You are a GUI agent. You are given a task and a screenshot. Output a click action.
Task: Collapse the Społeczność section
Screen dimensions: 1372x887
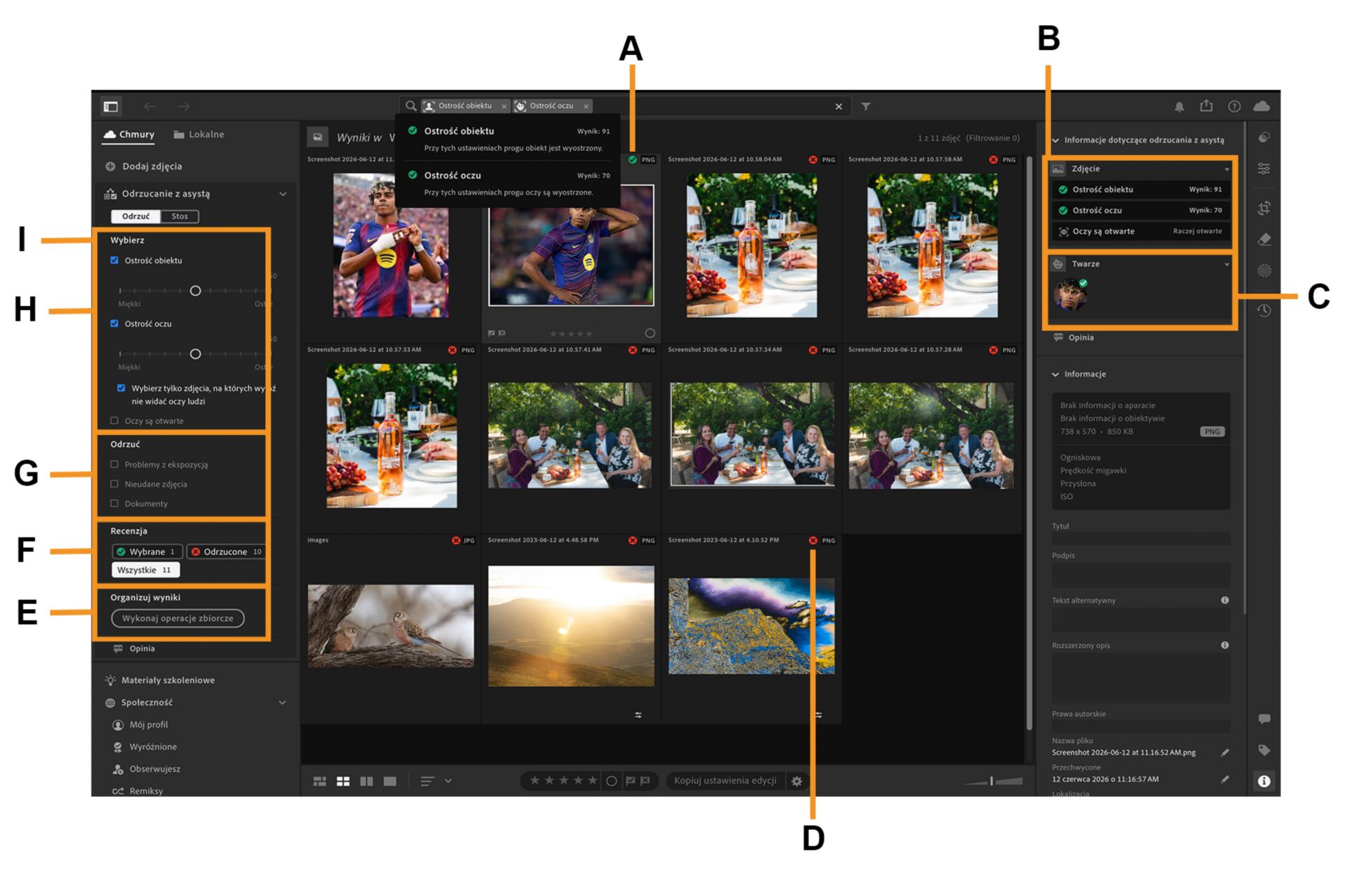[283, 703]
